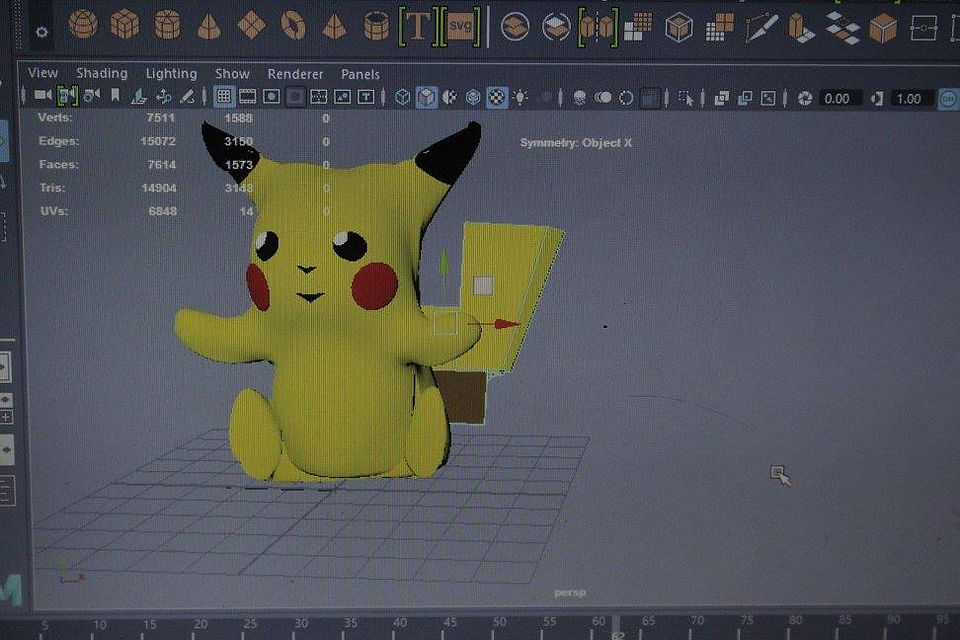Click the cube-in-wireframe-box shelf icon
The height and width of the screenshot is (640, 960).
click(678, 28)
